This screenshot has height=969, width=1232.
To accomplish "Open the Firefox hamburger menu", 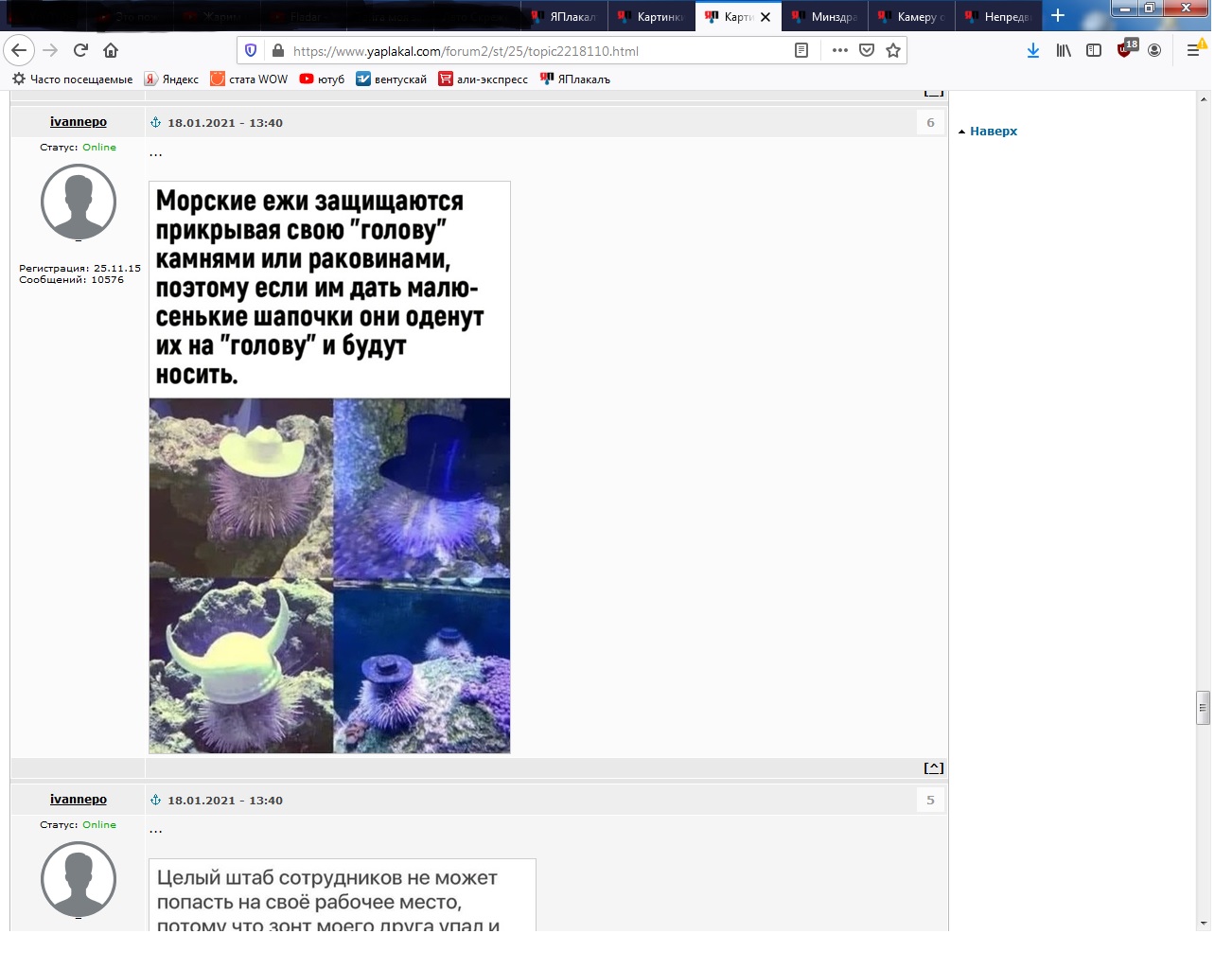I will click(x=1193, y=50).
